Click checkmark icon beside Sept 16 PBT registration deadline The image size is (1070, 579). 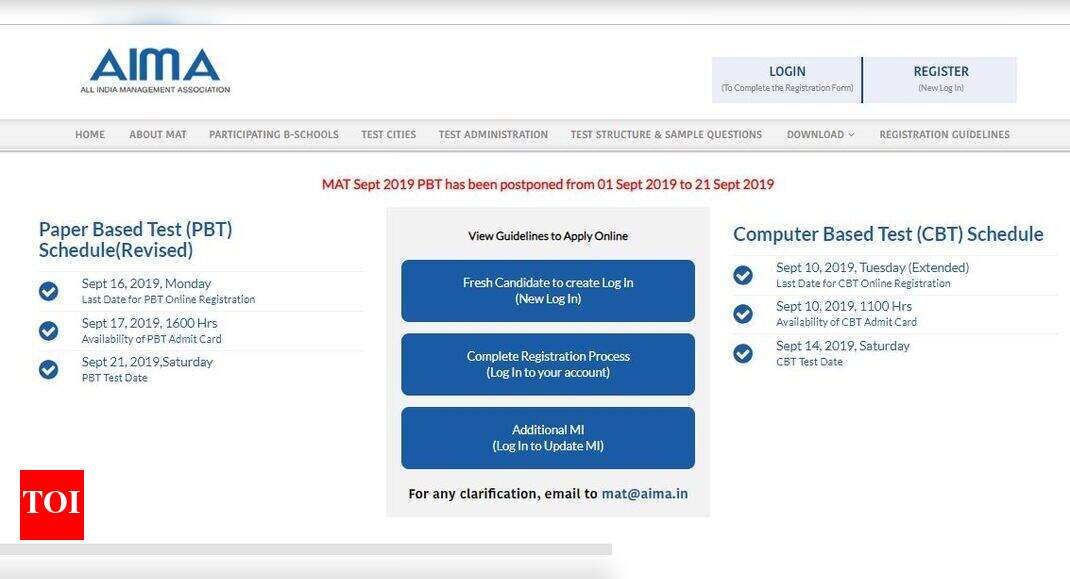click(48, 292)
